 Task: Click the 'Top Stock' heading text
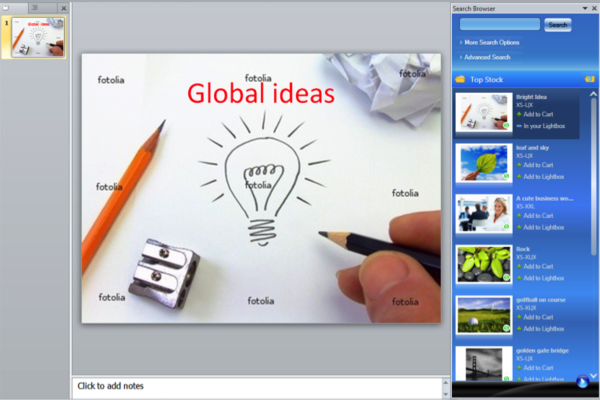tap(486, 80)
